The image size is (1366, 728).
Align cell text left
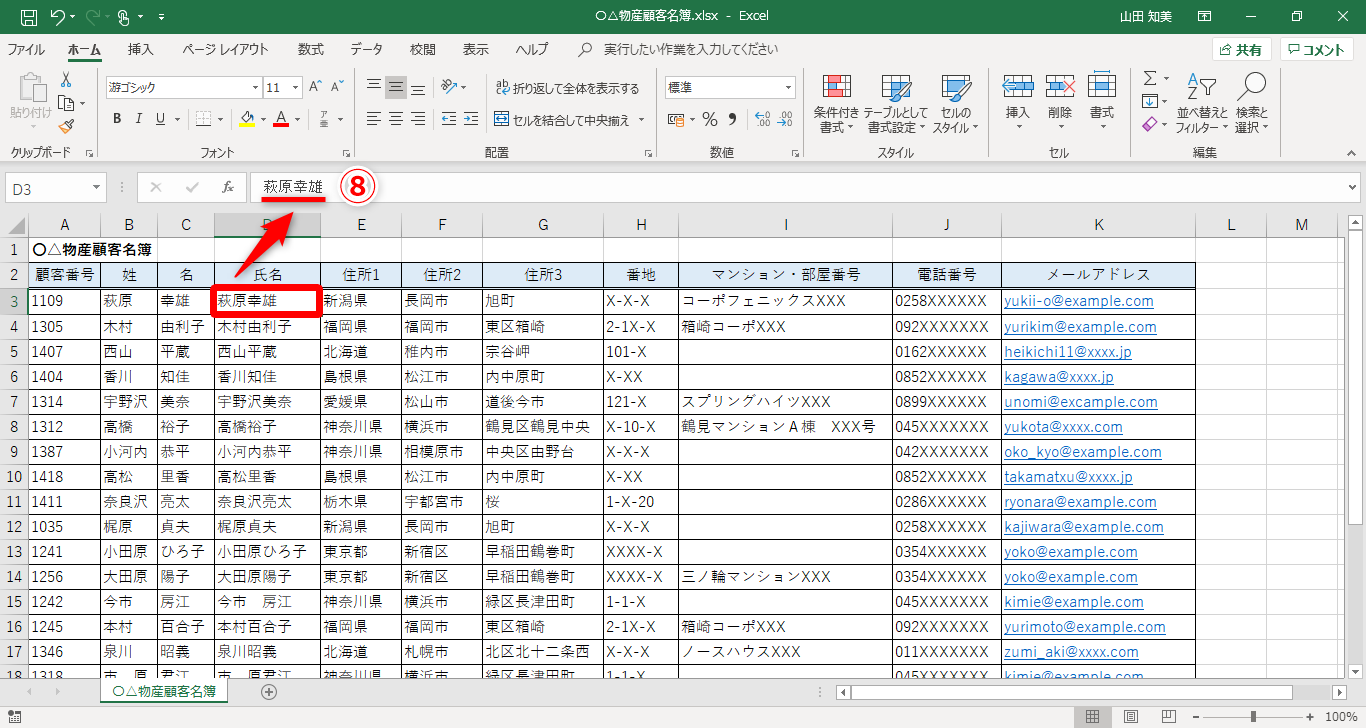pyautogui.click(x=374, y=119)
